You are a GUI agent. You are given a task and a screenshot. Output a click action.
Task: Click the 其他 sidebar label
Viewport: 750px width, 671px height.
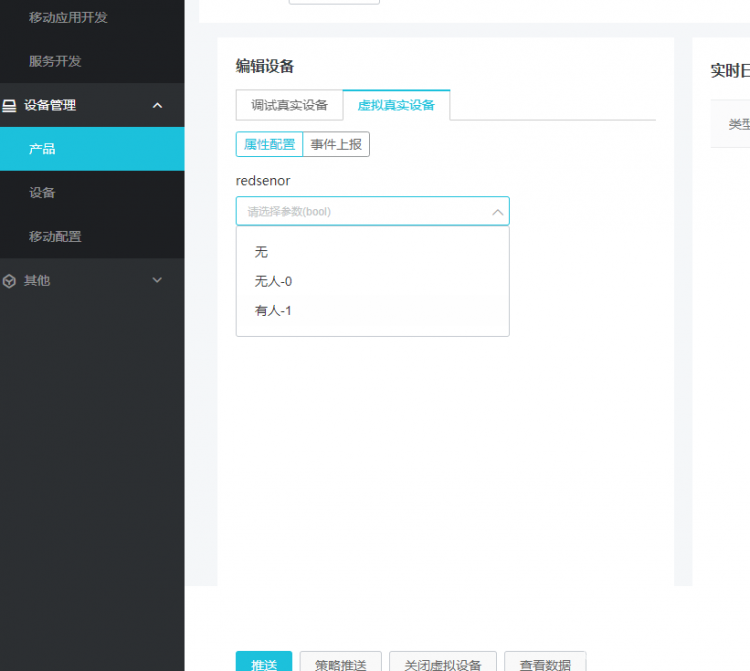click(x=37, y=280)
